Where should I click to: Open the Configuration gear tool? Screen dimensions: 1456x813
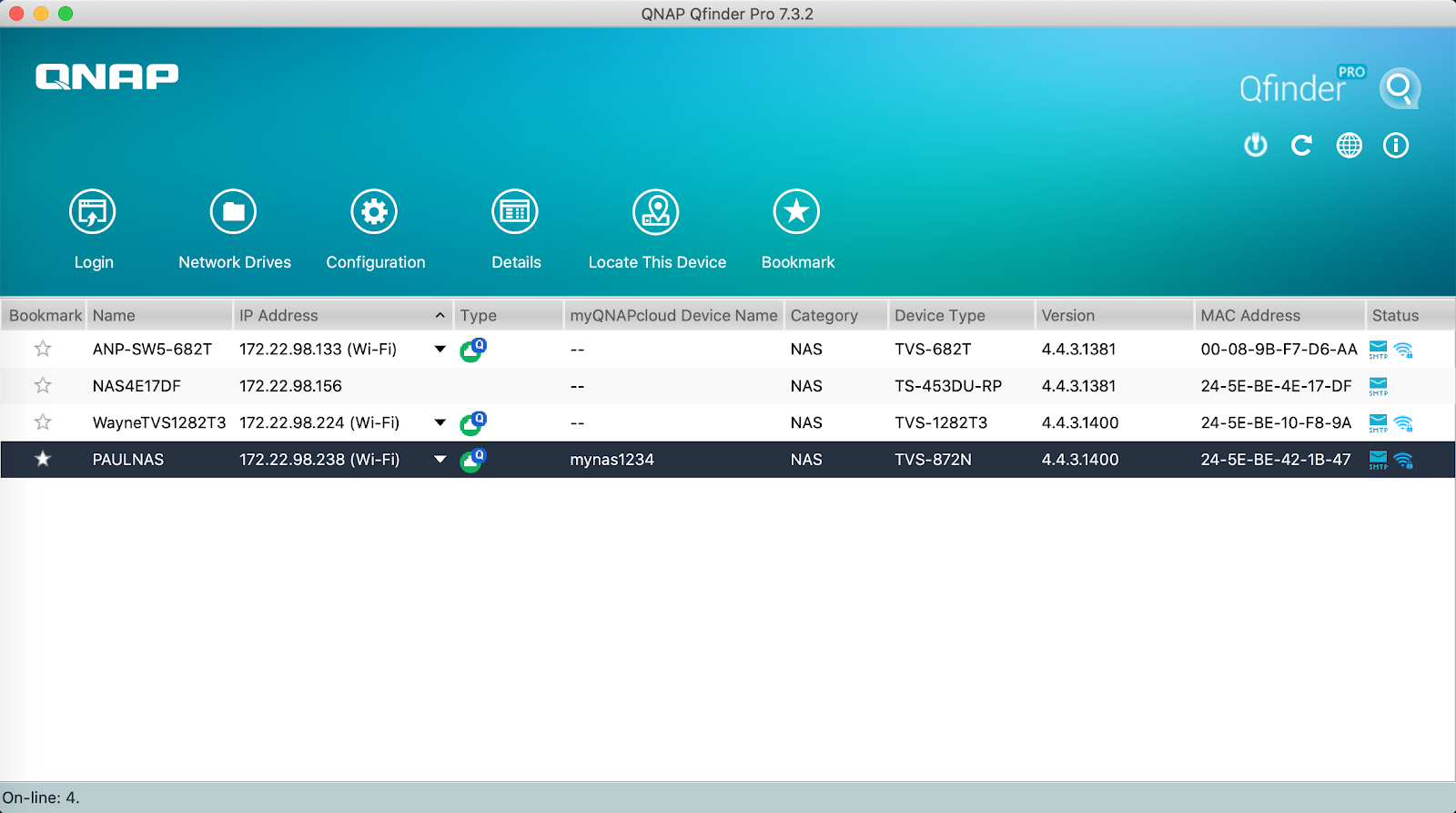pyautogui.click(x=375, y=212)
